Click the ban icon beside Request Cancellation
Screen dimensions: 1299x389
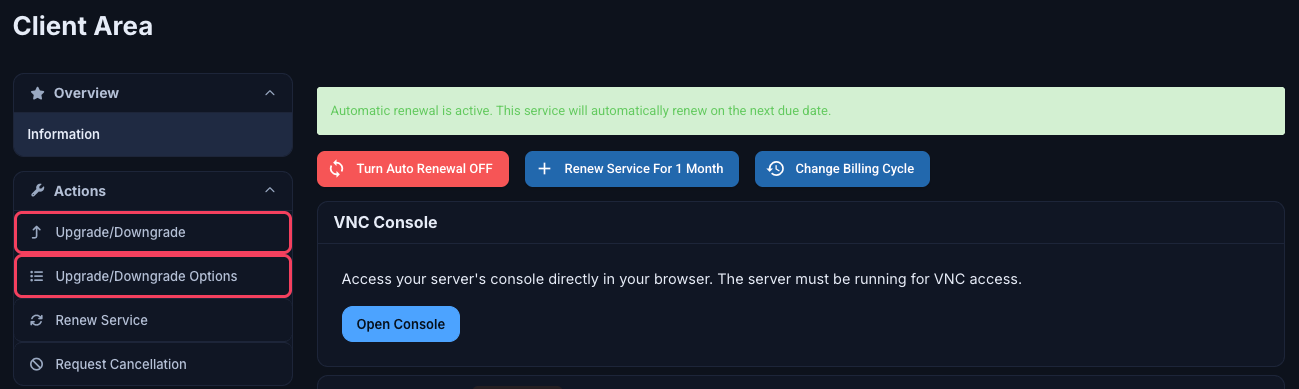(37, 364)
